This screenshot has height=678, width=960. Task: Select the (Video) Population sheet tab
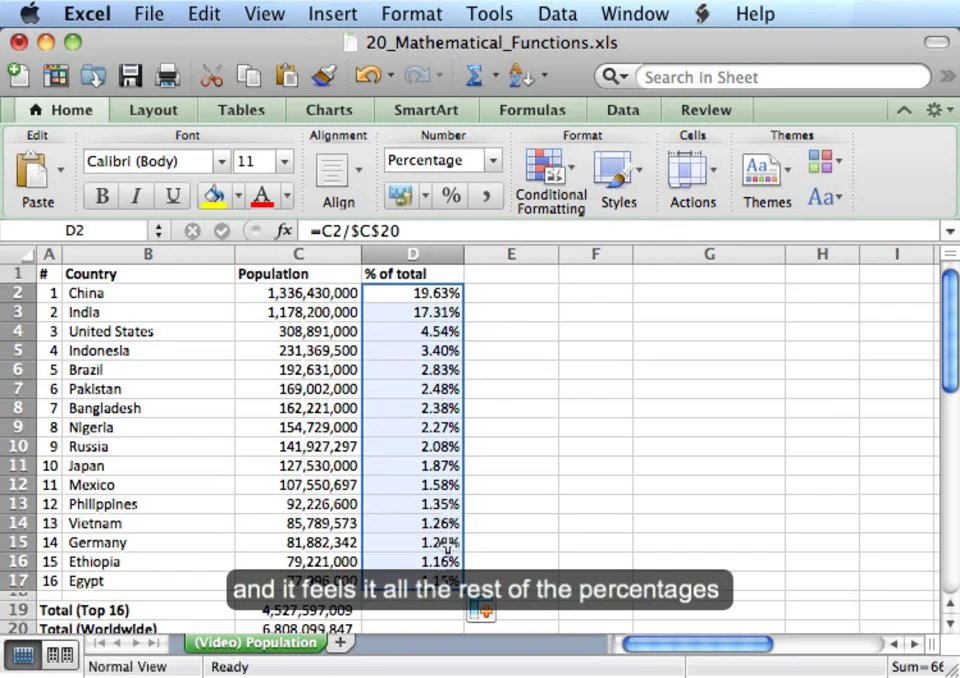(x=255, y=642)
